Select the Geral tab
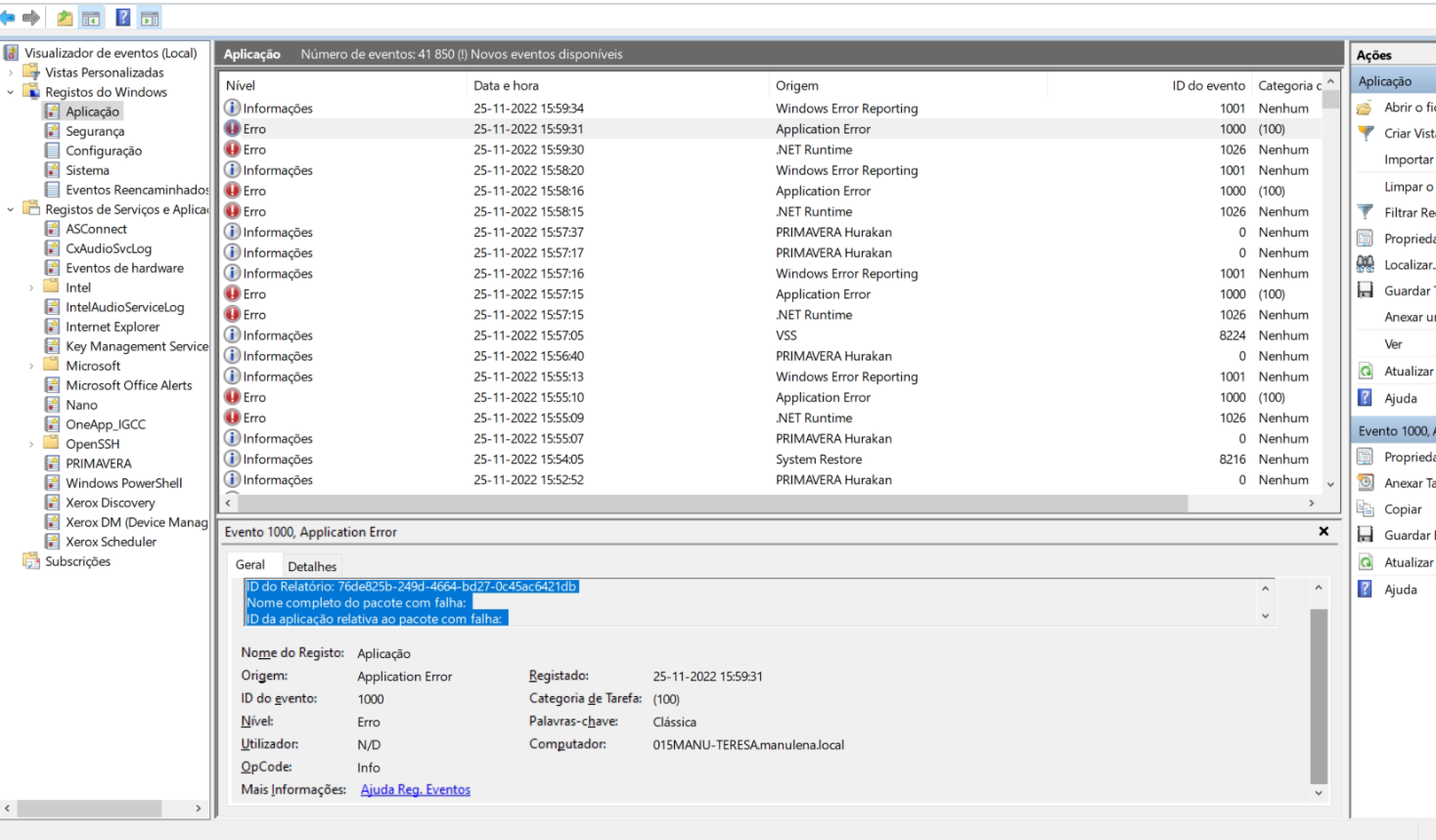The height and width of the screenshot is (840, 1436). tap(249, 565)
